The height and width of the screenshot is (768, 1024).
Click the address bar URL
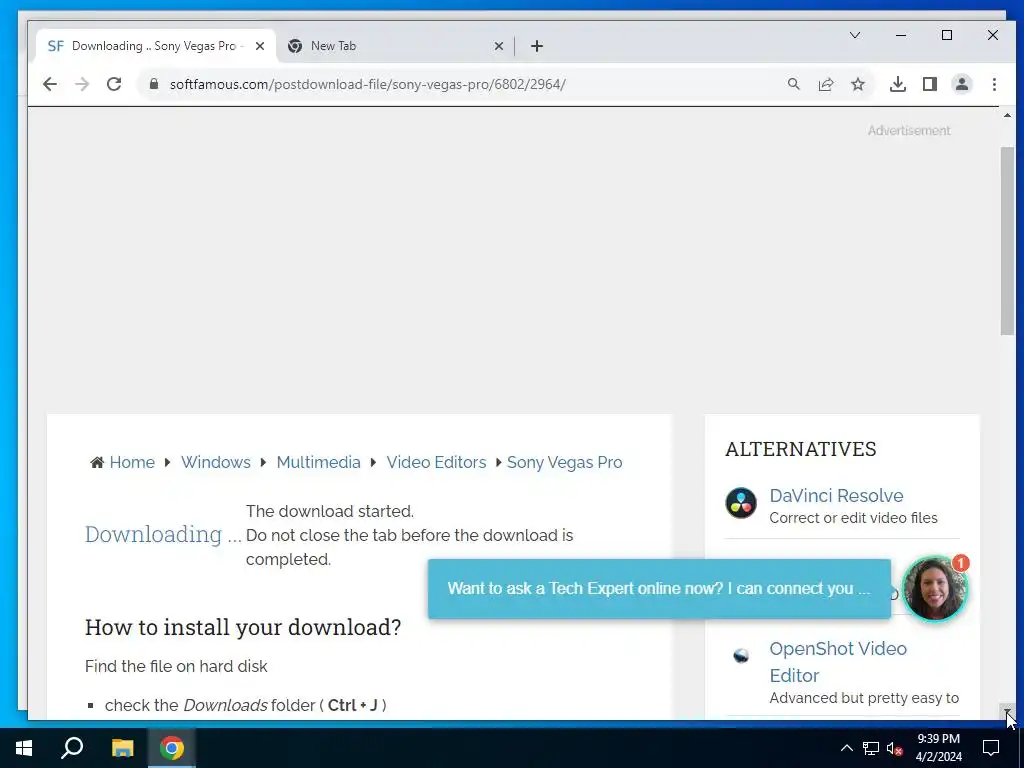click(x=368, y=84)
